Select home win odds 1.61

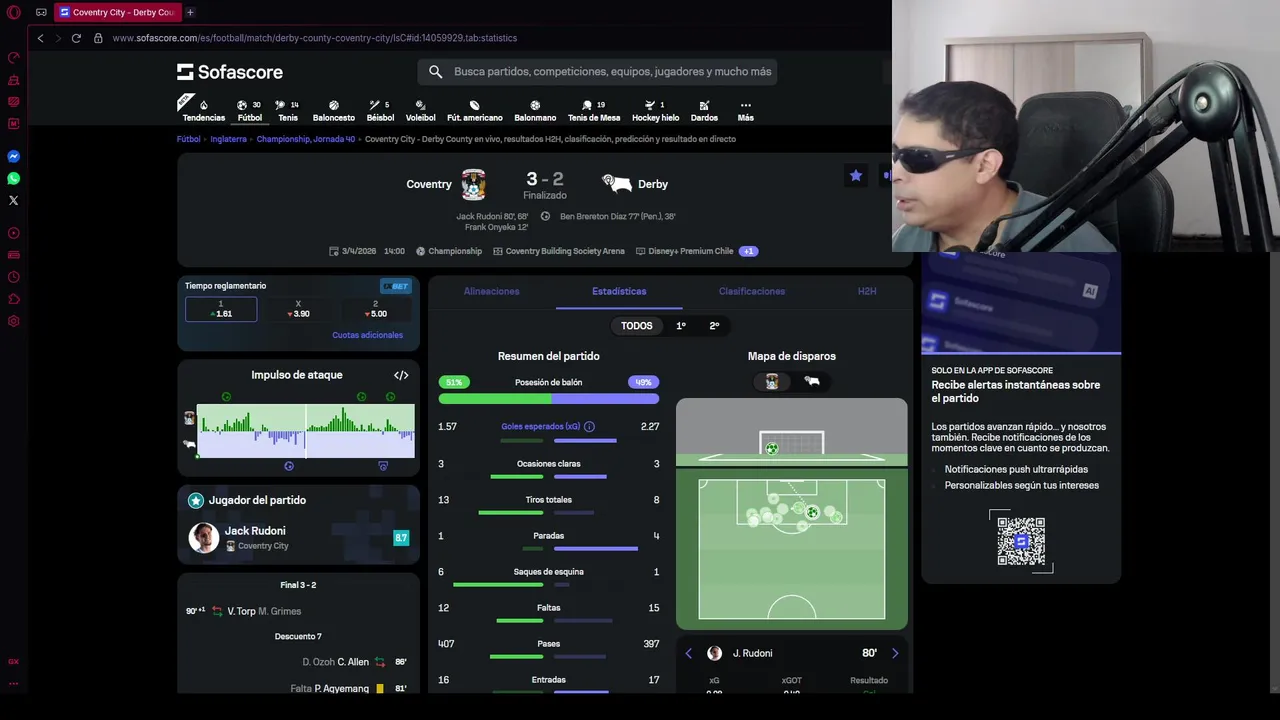[x=221, y=309]
